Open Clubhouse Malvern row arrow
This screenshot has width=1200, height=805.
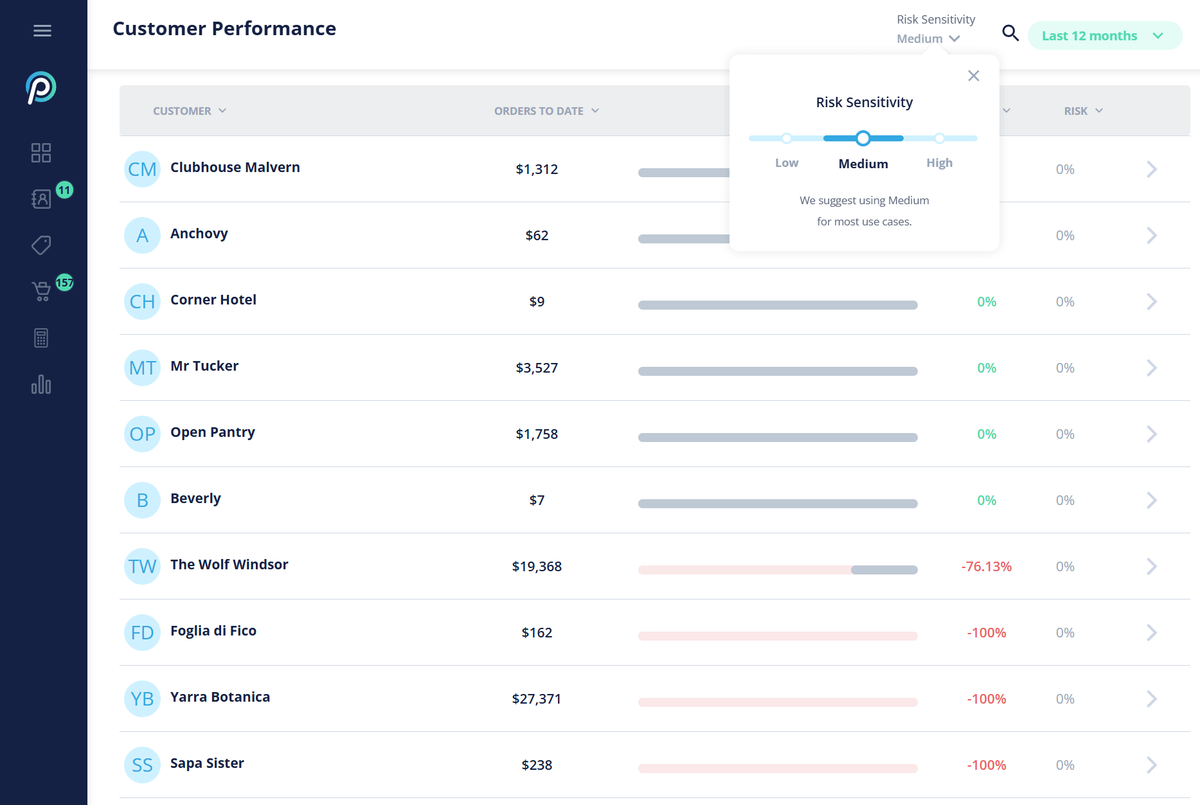[x=1152, y=169]
